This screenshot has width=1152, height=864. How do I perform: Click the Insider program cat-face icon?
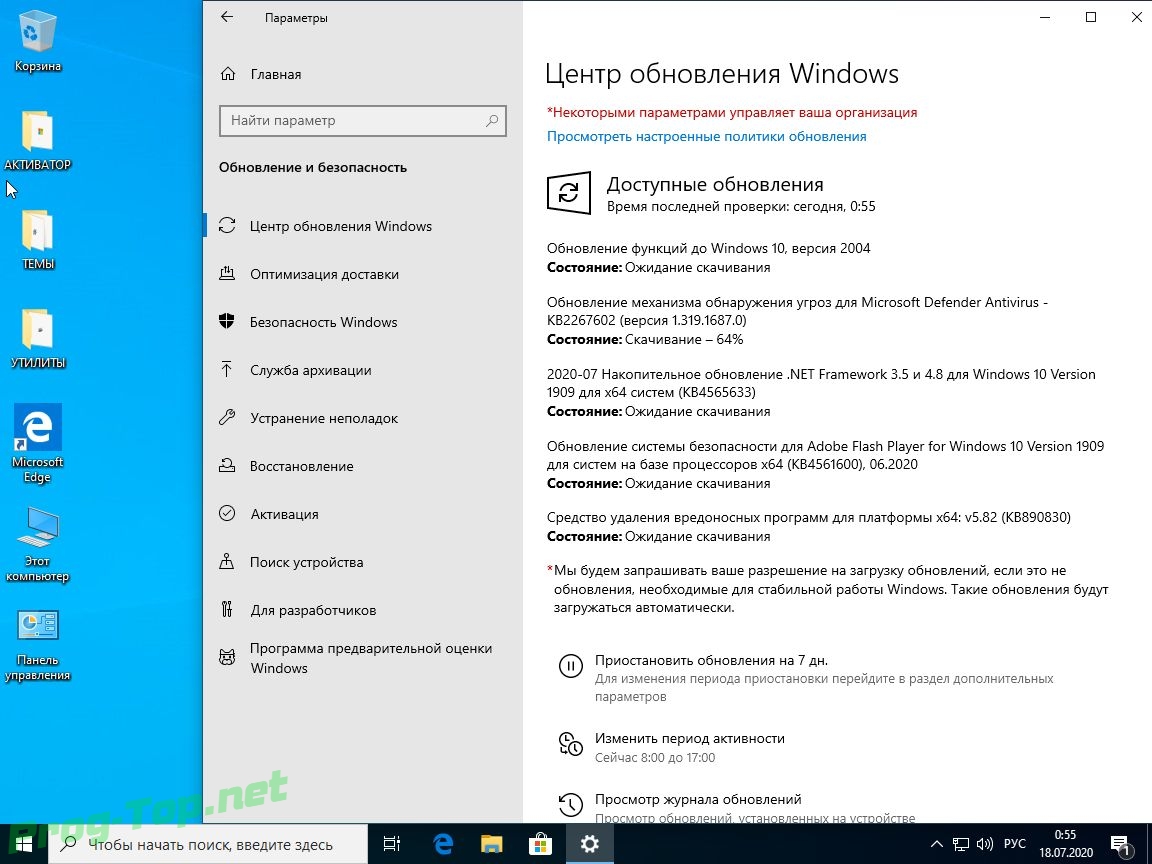(x=227, y=658)
